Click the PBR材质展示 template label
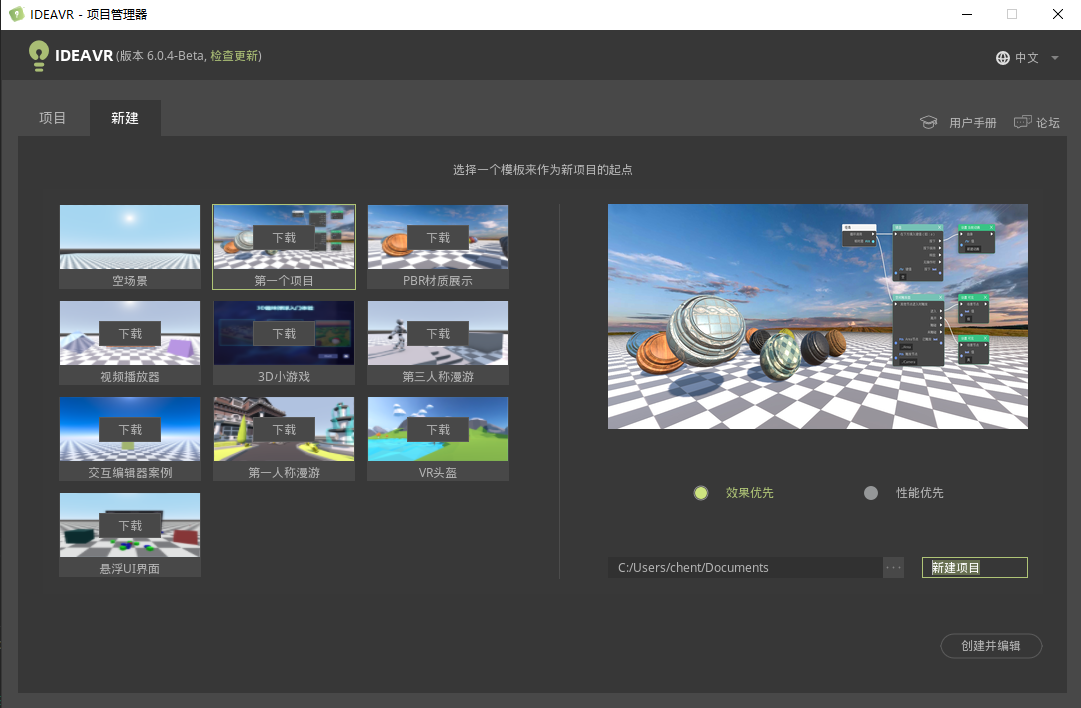Screen dimensions: 1081x708 tap(438, 281)
